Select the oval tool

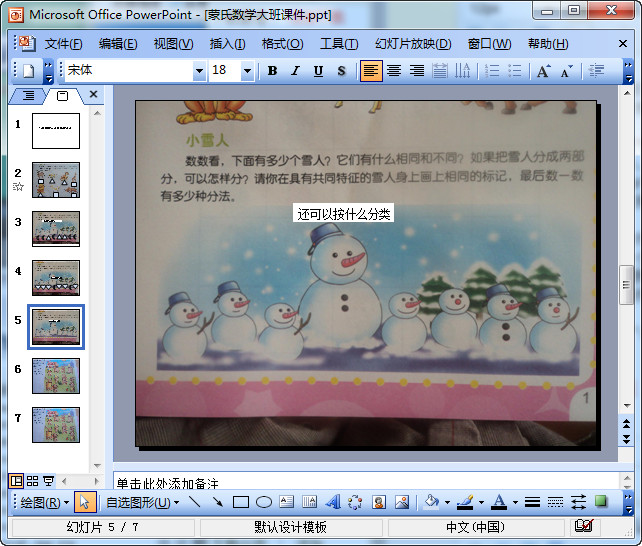coord(264,502)
